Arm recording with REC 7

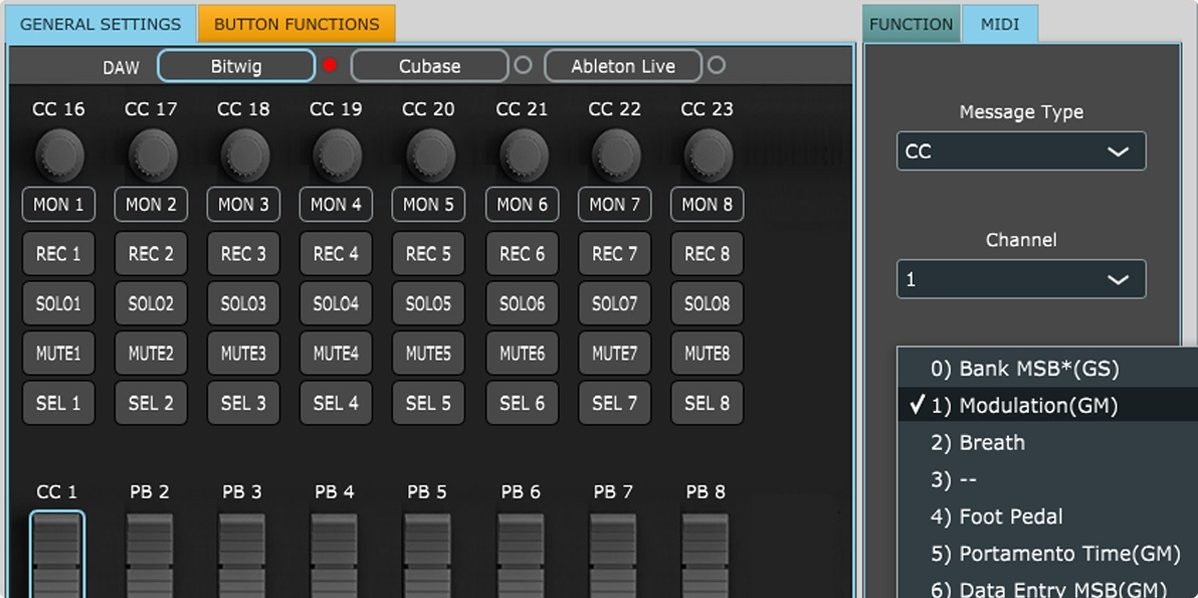pos(614,253)
